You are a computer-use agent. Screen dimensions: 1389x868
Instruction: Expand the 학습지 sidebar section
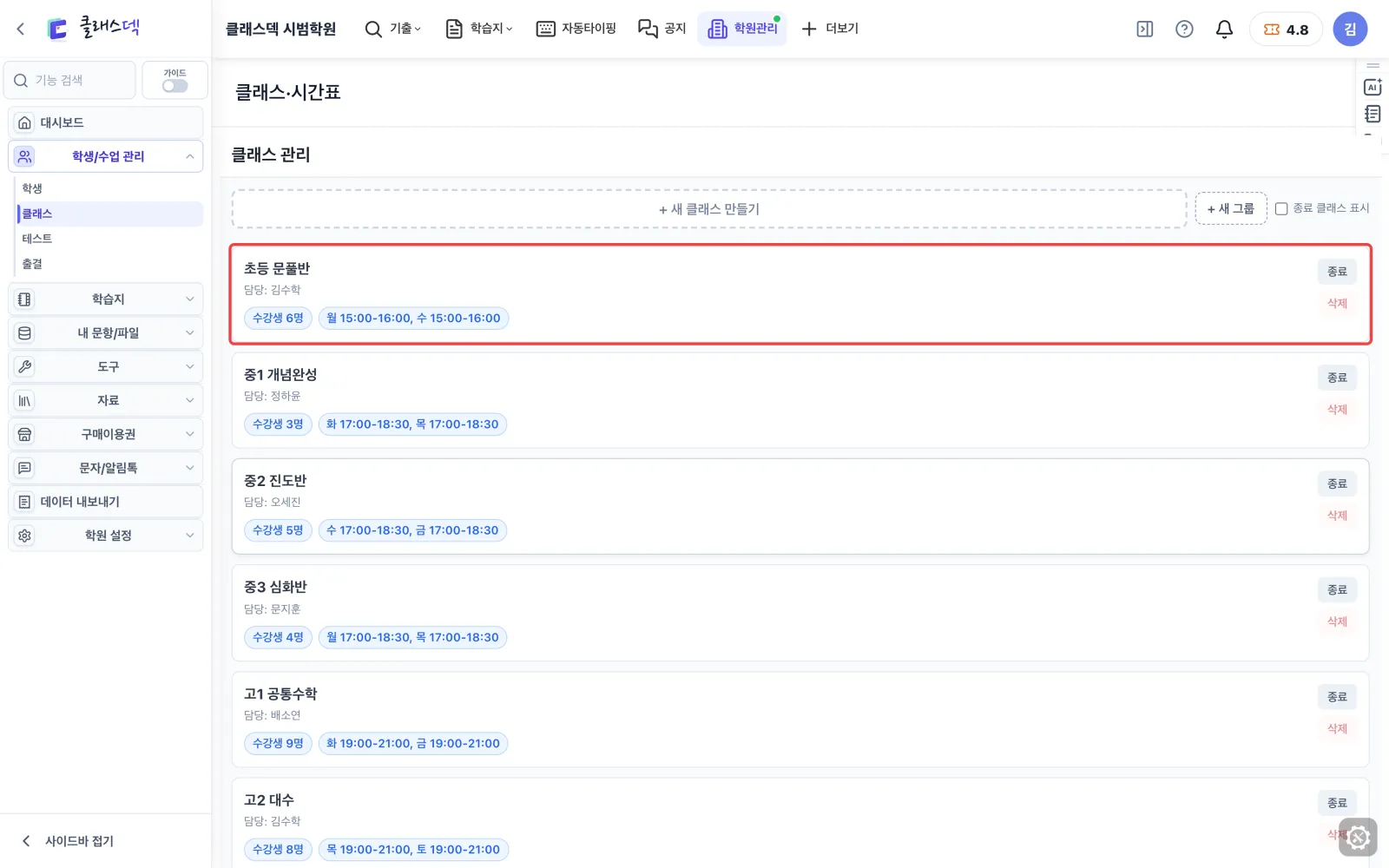[106, 299]
